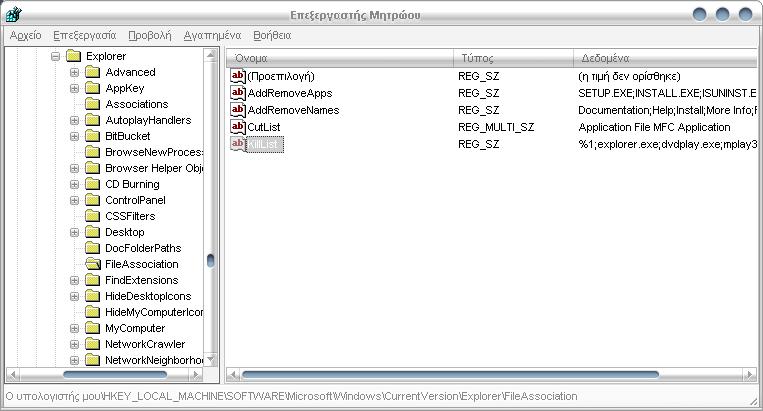
Task: Expand the FindExtensions key
Action: pos(74,281)
